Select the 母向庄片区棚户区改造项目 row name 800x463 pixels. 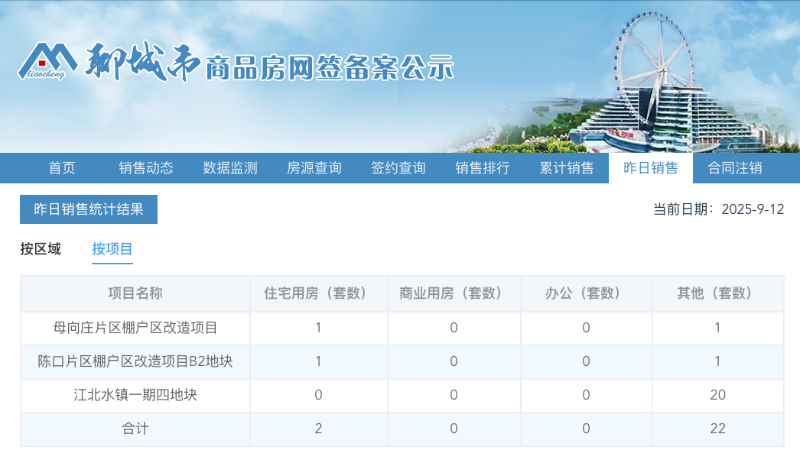[x=135, y=328]
